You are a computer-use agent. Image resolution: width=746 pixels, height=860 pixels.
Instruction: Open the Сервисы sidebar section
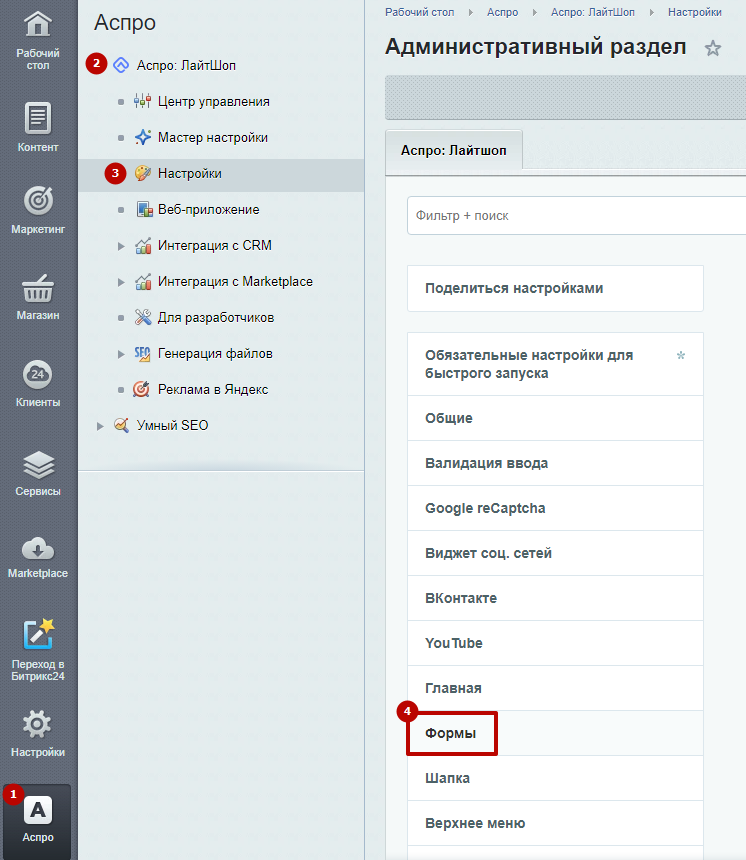coord(38,473)
